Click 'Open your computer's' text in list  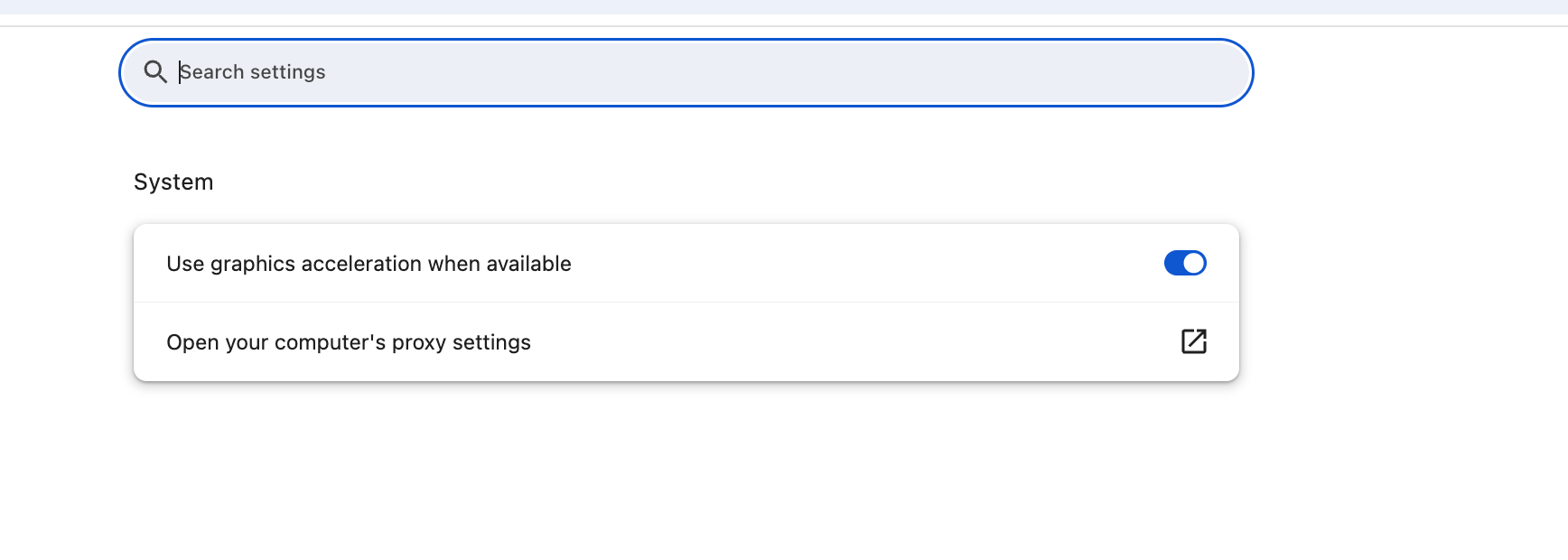pos(276,342)
